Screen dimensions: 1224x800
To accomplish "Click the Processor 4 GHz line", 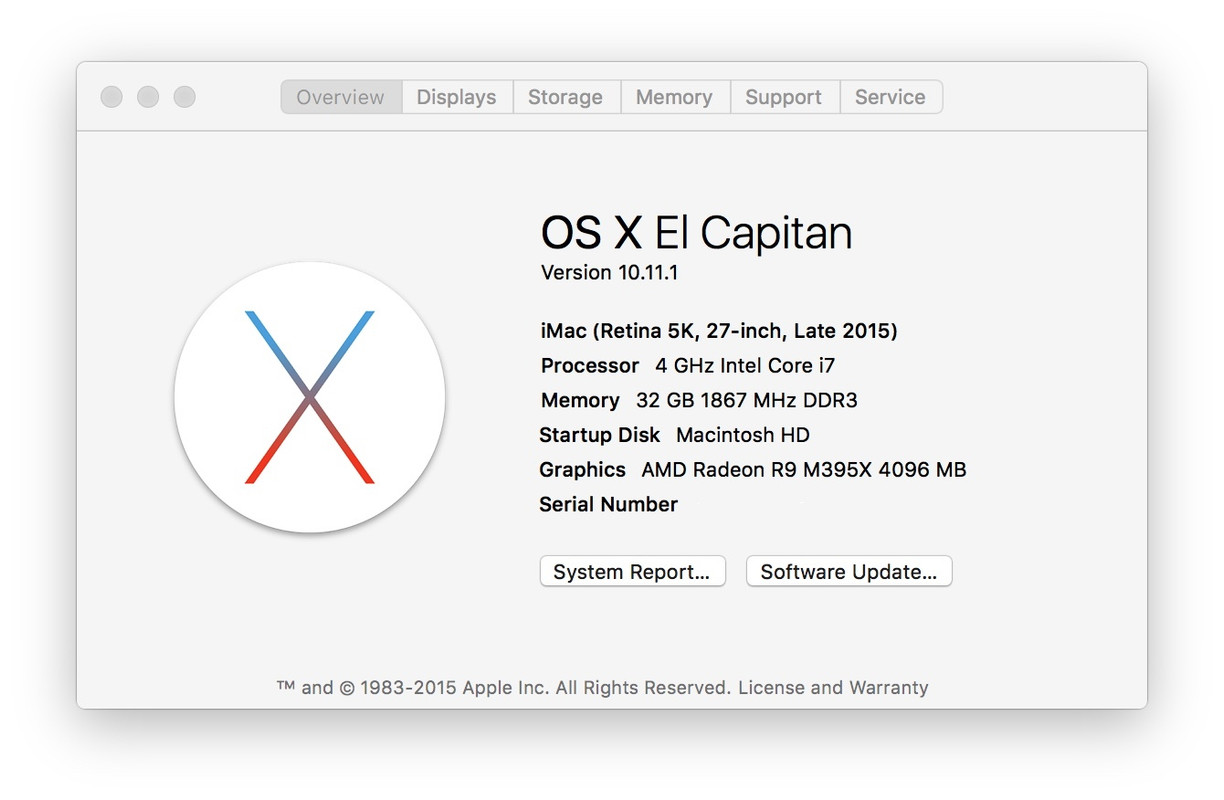I will tap(688, 366).
